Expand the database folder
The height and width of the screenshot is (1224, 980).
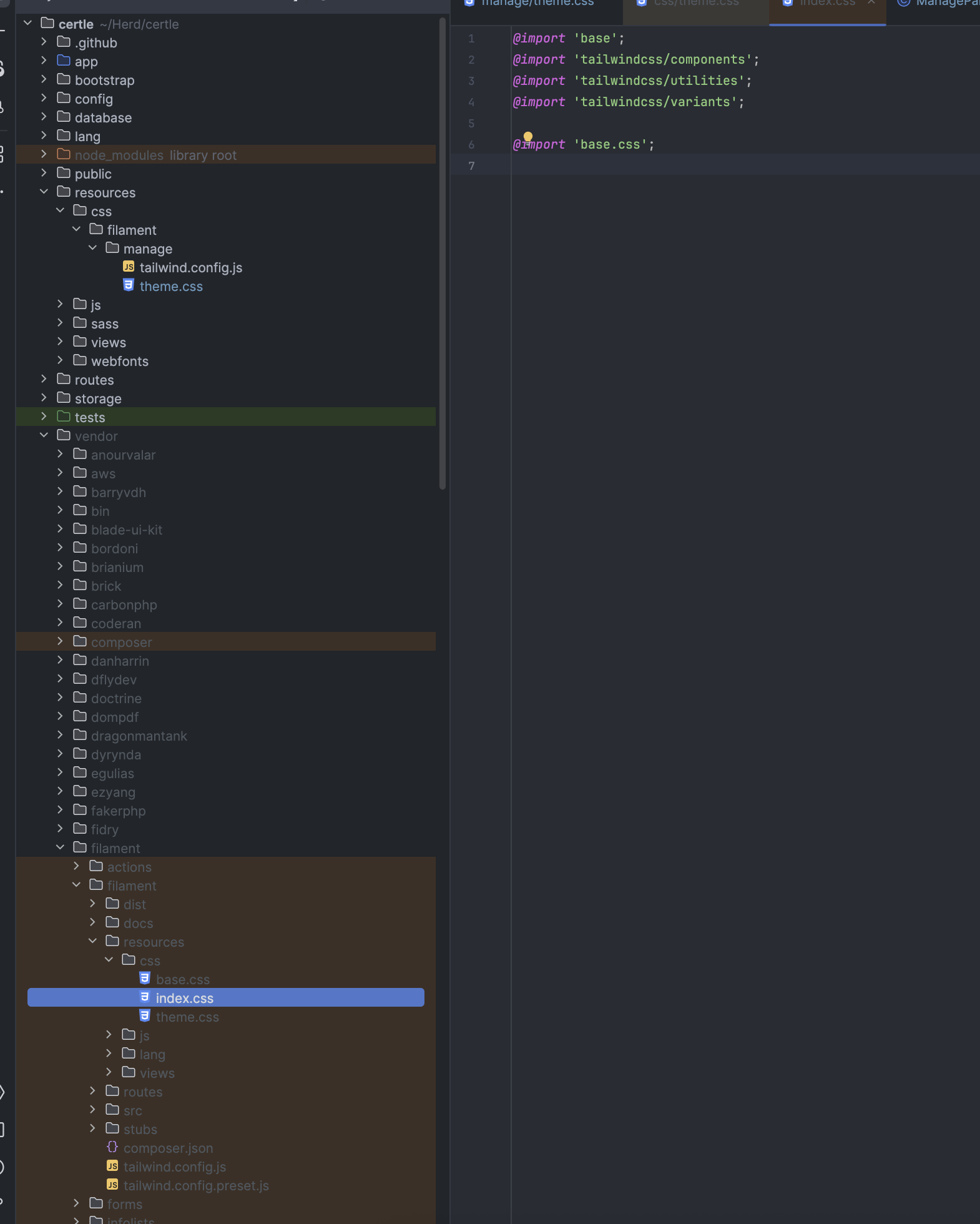[44, 117]
